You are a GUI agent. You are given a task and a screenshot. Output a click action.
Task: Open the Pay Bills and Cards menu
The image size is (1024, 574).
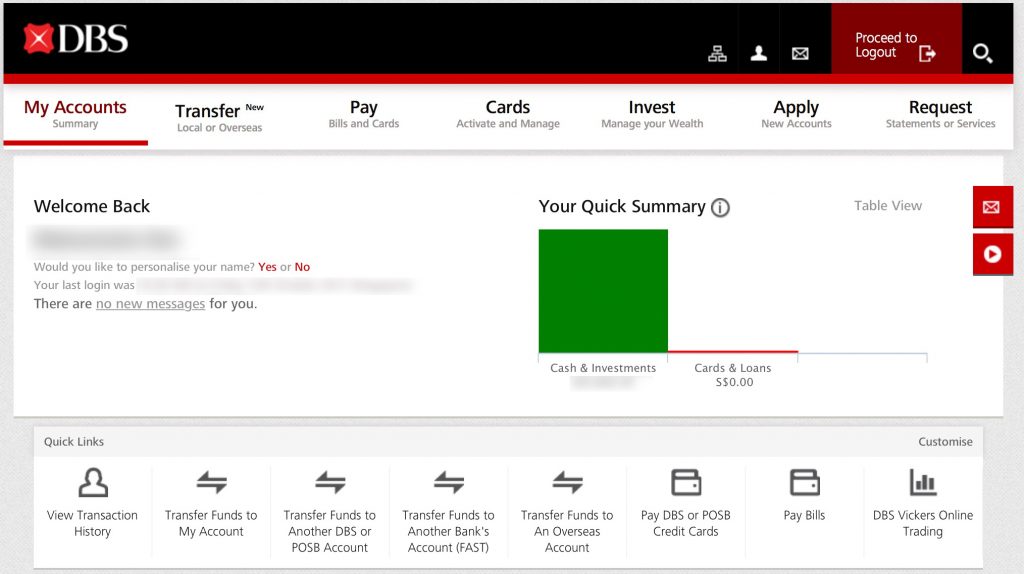pyautogui.click(x=364, y=114)
